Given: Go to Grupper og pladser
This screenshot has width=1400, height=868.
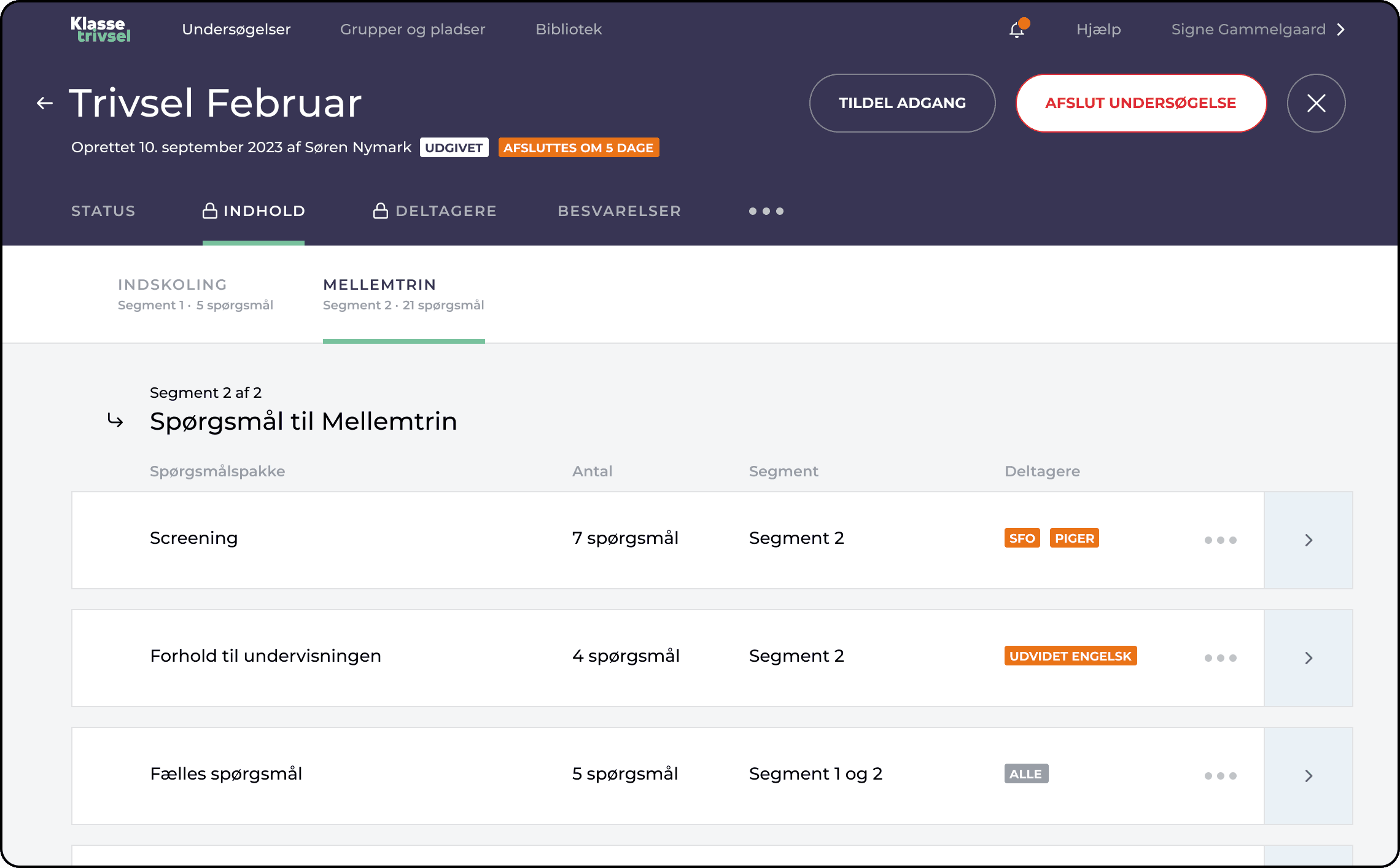Looking at the screenshot, I should (413, 29).
